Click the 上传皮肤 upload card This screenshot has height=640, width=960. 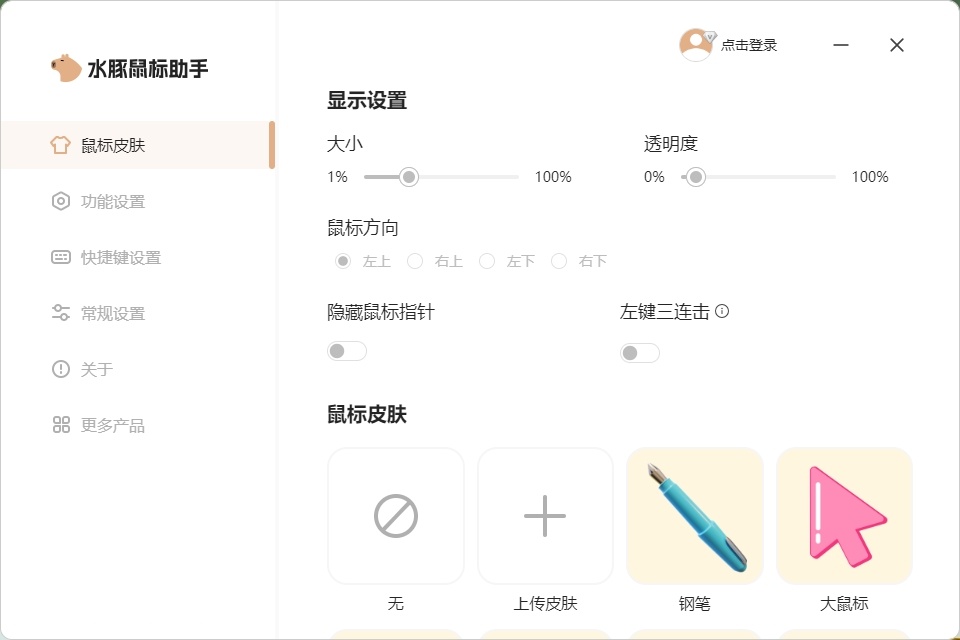point(544,515)
